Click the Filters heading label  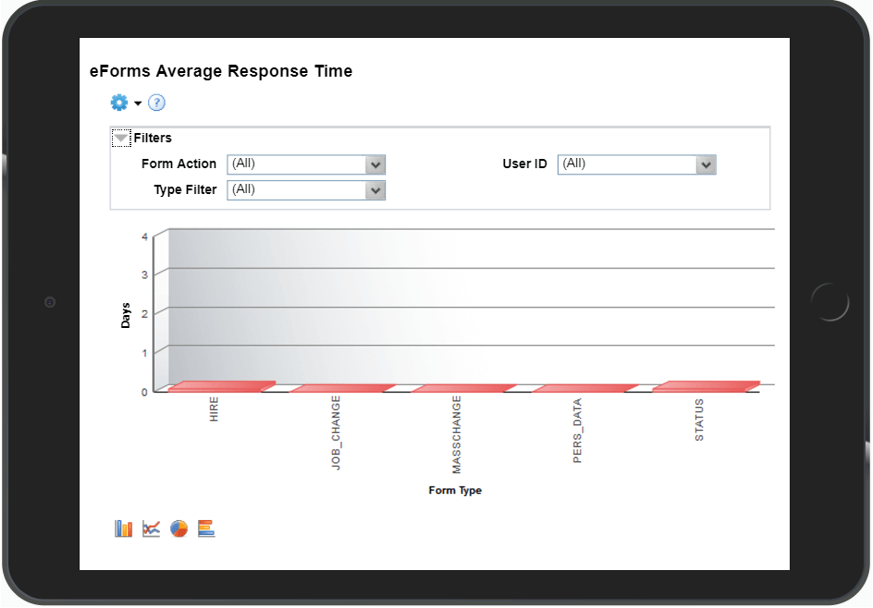click(x=153, y=138)
